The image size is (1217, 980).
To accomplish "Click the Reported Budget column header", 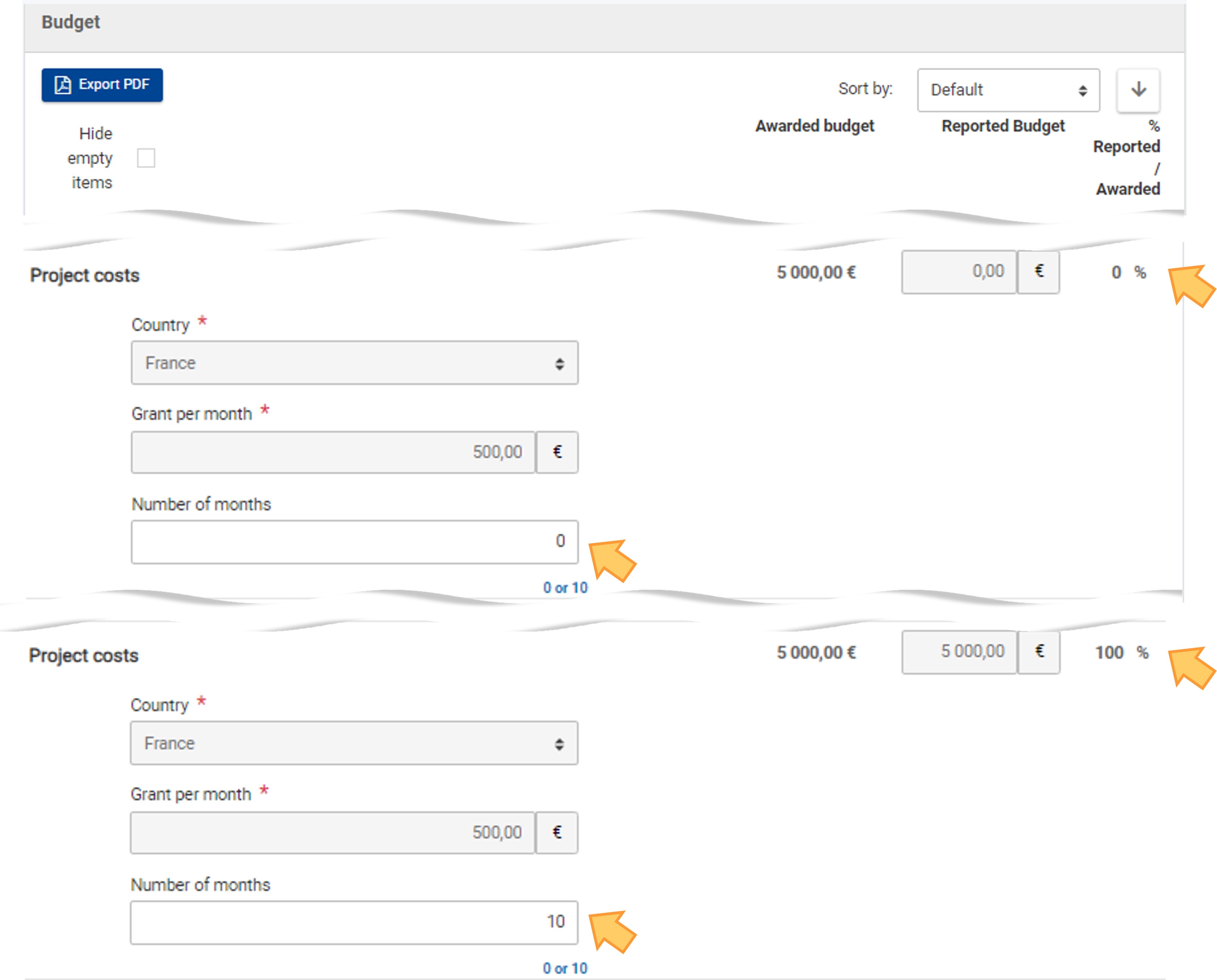I will 1003,126.
